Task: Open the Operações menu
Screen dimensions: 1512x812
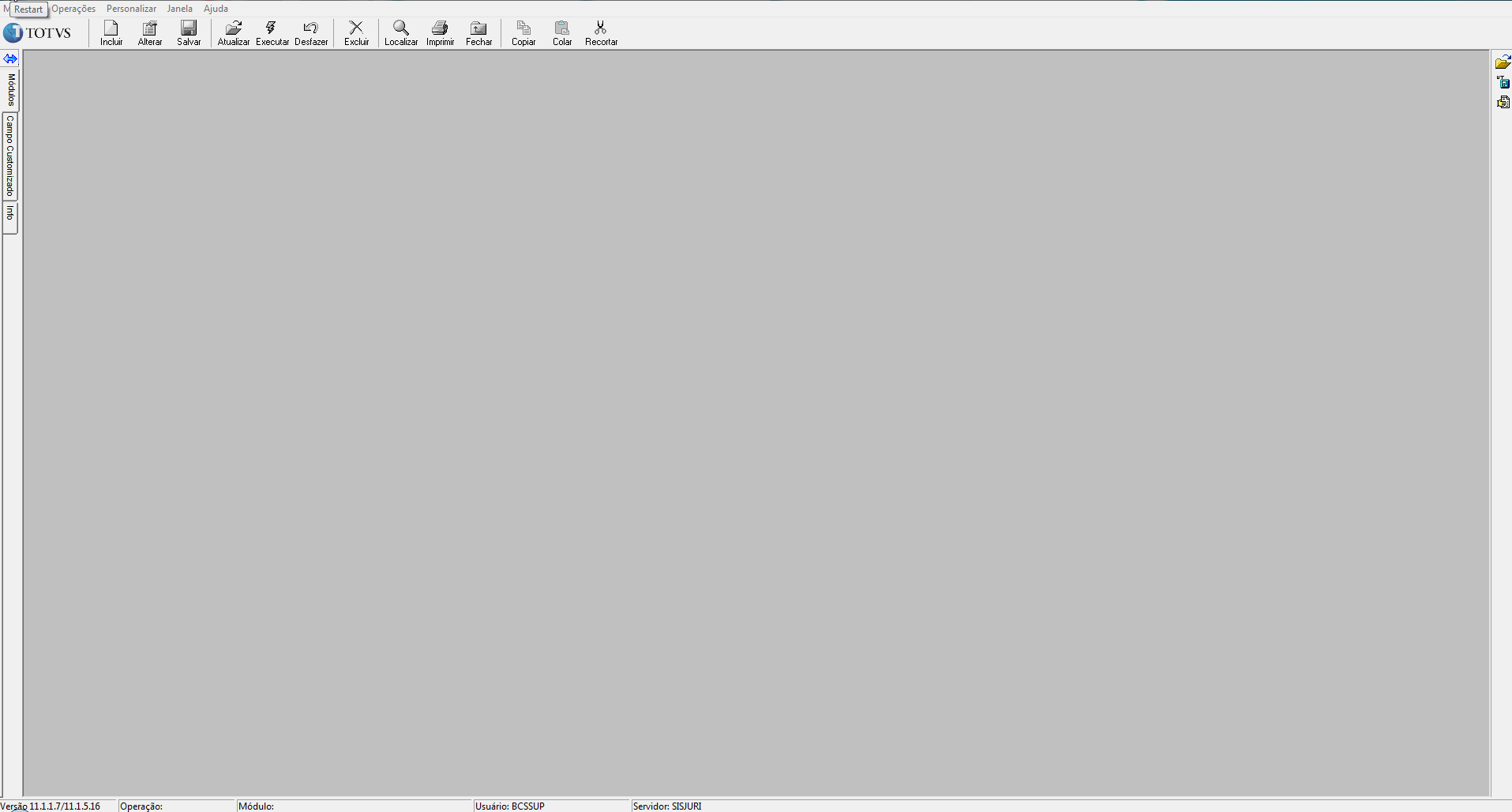Action: (x=73, y=9)
